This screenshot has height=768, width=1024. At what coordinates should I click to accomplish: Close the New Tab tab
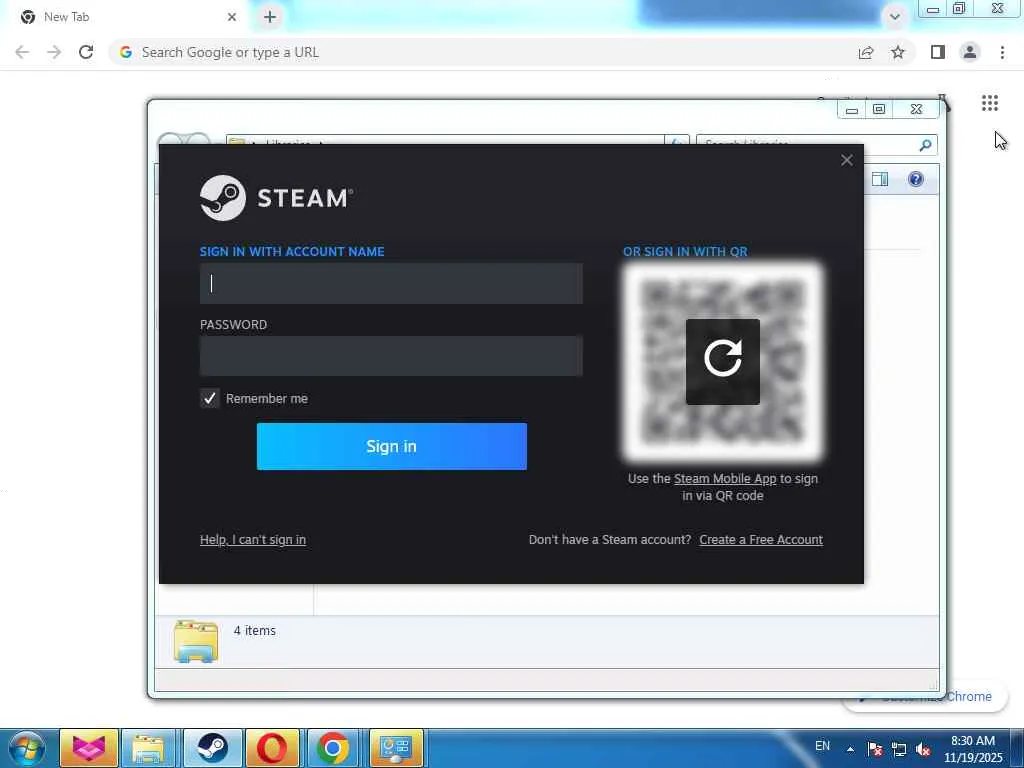point(232,17)
